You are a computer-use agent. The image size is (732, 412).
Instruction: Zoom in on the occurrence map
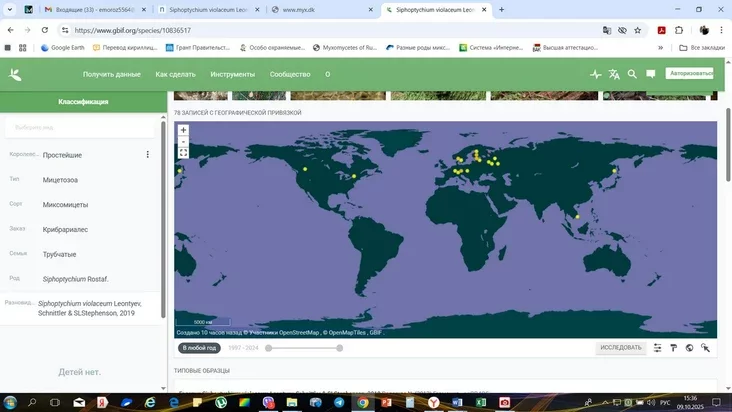click(x=183, y=130)
